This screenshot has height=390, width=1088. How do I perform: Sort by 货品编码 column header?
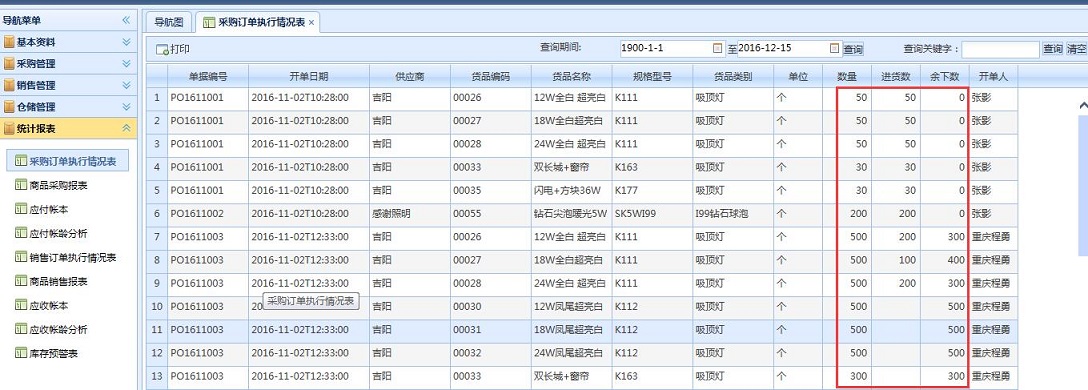[x=491, y=76]
